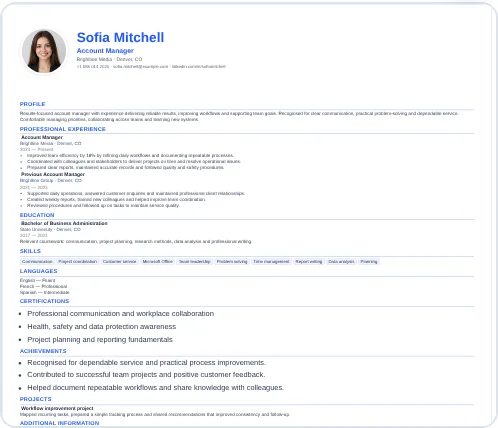Click the 'PROFILE' section heading

32,104
